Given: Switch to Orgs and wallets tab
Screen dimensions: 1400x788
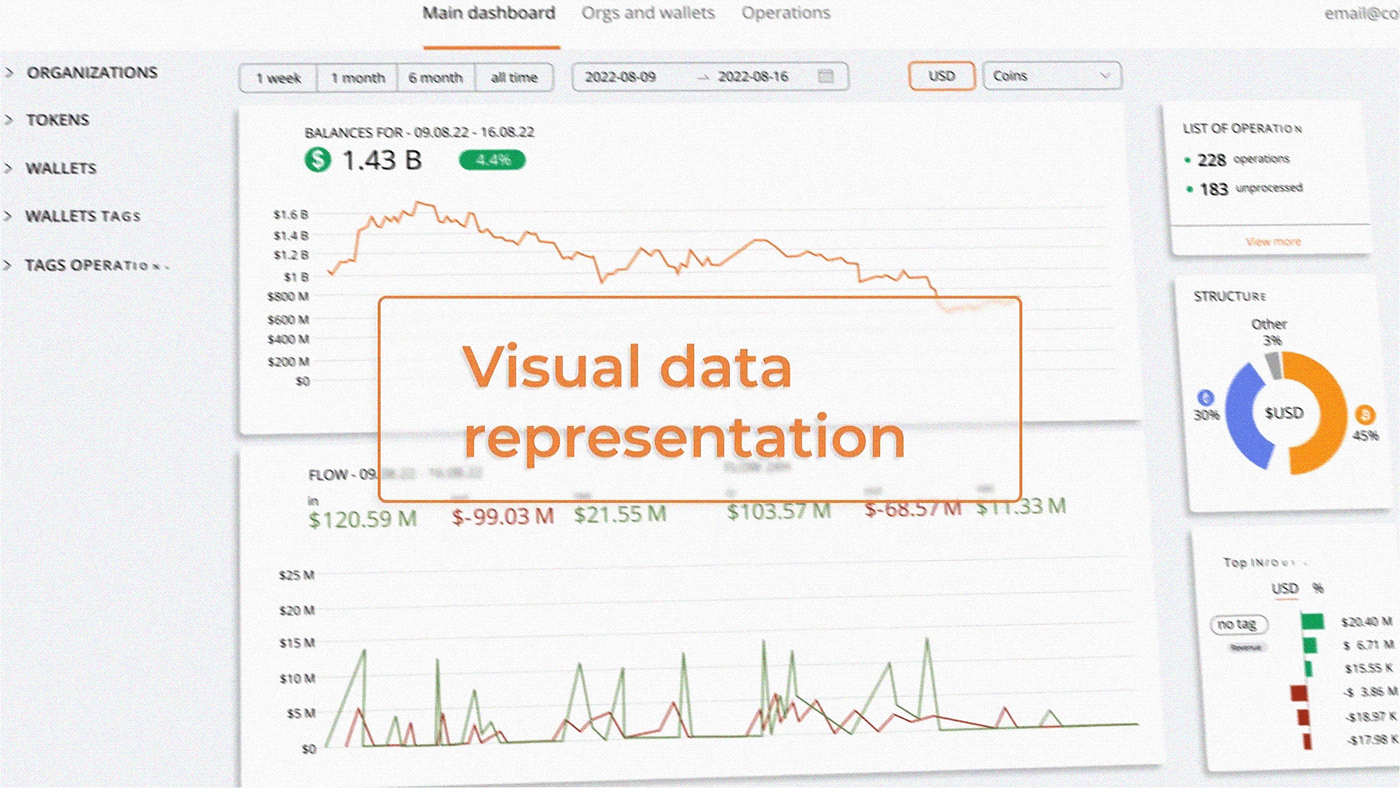Looking at the screenshot, I should click(648, 13).
